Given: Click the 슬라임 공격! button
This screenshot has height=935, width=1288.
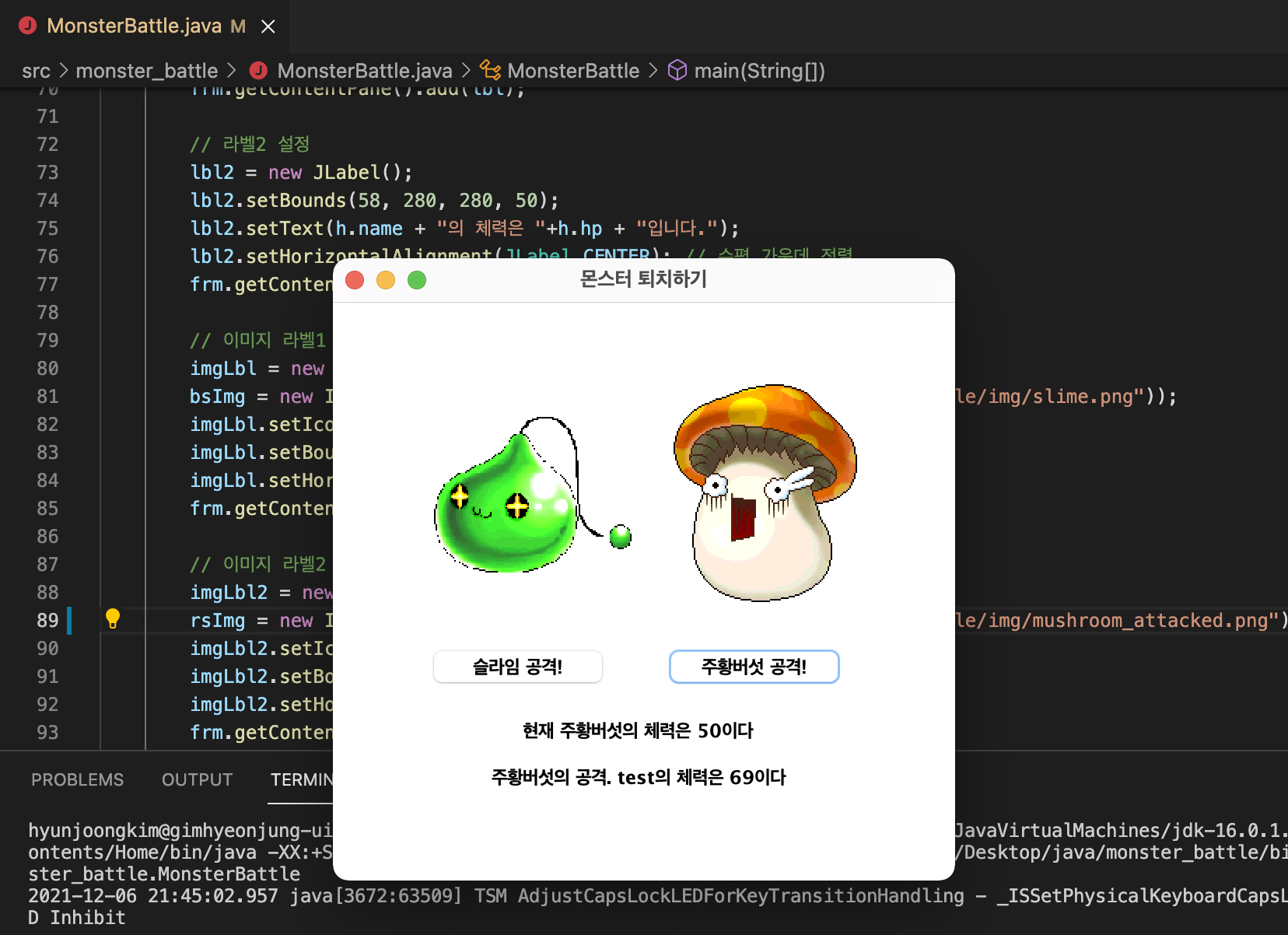Looking at the screenshot, I should click(x=518, y=667).
